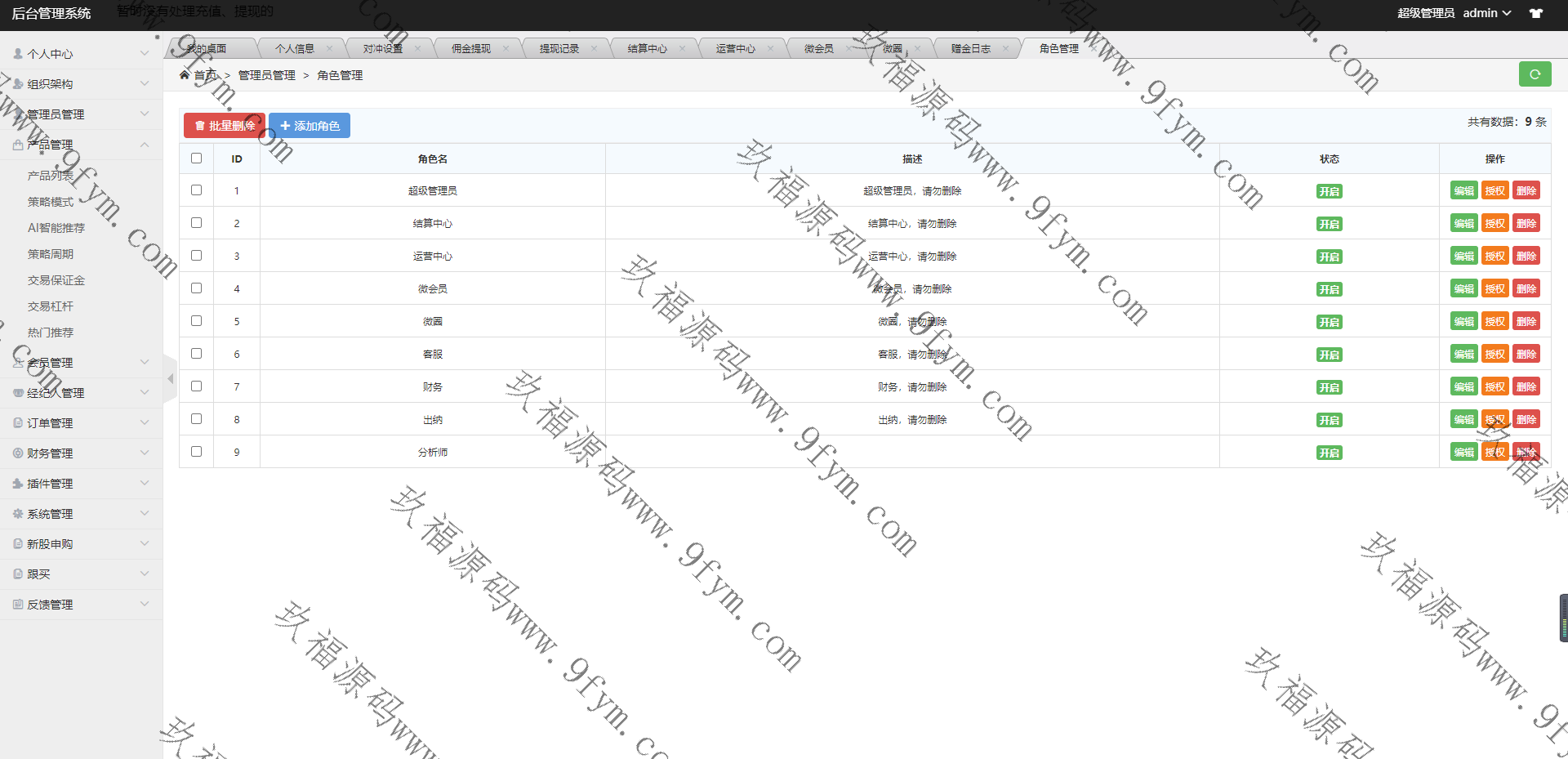Toggle the 开启 status badge for 超级管理员
The image size is (1568, 759).
coord(1329,191)
